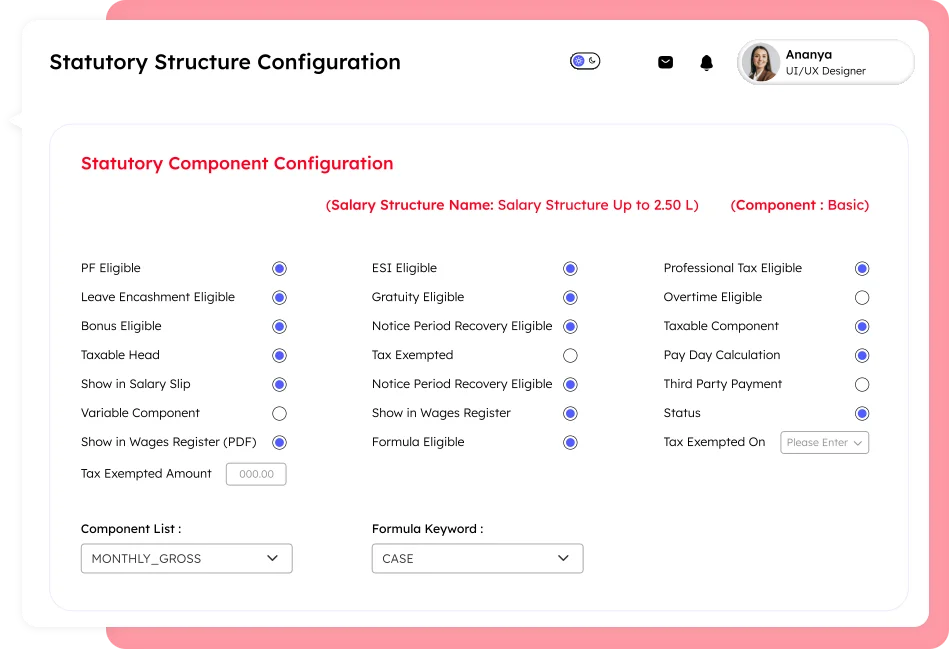Select the sun icon for light theme

[577, 60]
